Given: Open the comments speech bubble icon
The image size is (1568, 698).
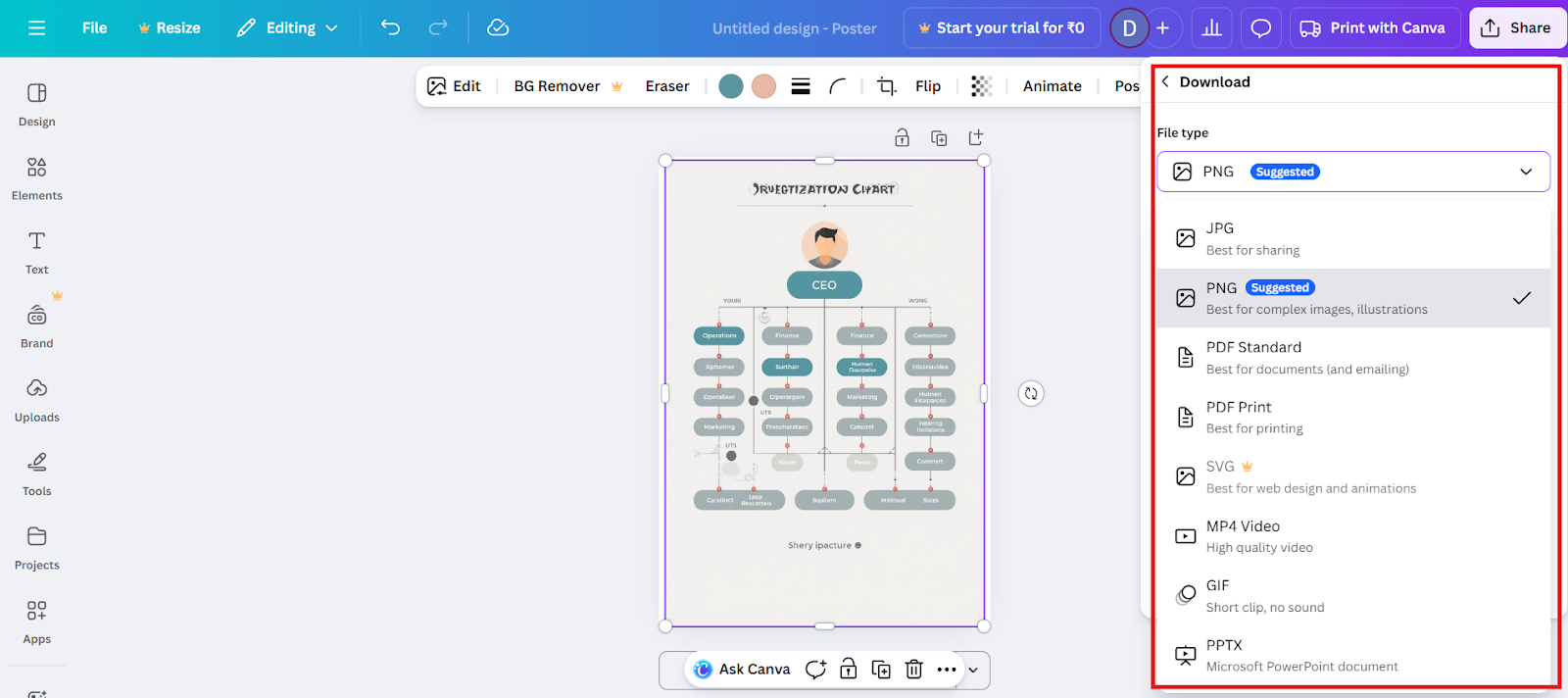Looking at the screenshot, I should [x=1261, y=28].
